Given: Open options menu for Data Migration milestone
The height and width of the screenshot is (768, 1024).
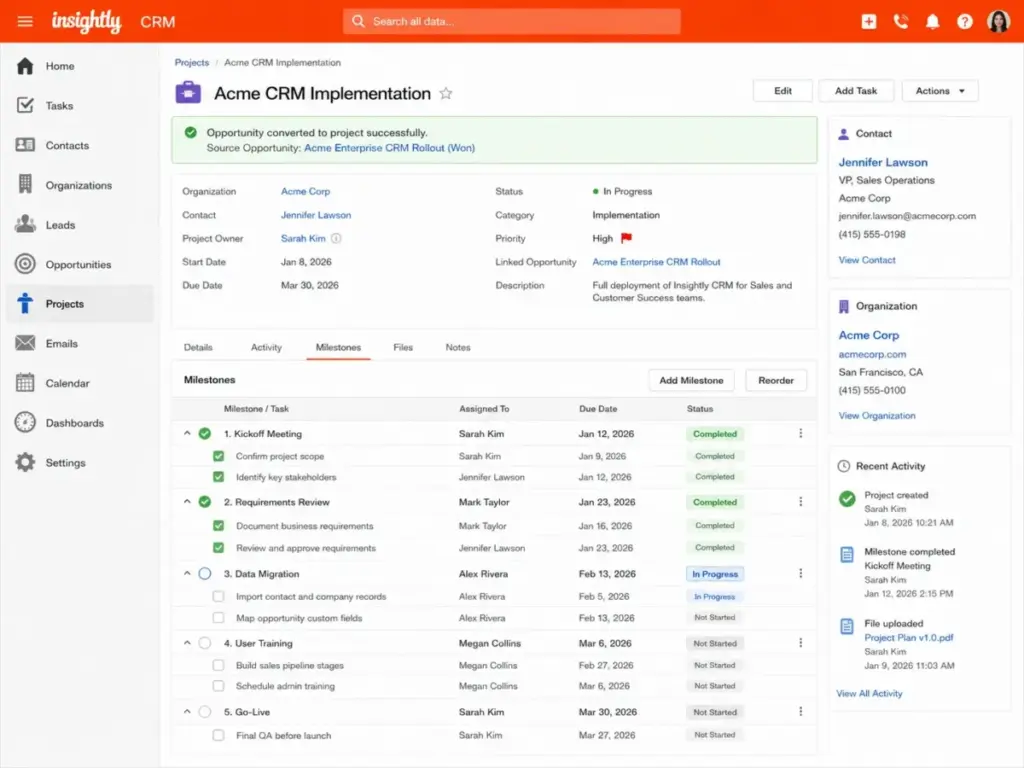Looking at the screenshot, I should click(x=801, y=573).
